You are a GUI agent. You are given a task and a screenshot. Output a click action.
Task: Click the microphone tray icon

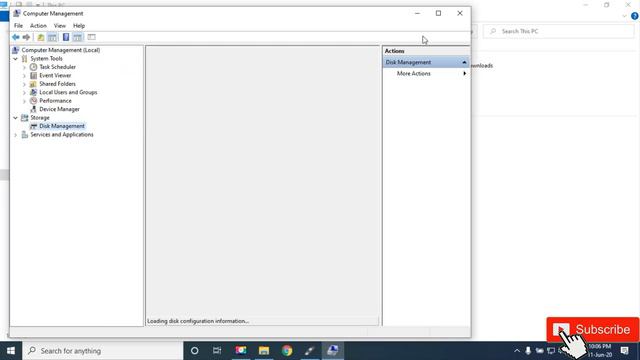528,351
